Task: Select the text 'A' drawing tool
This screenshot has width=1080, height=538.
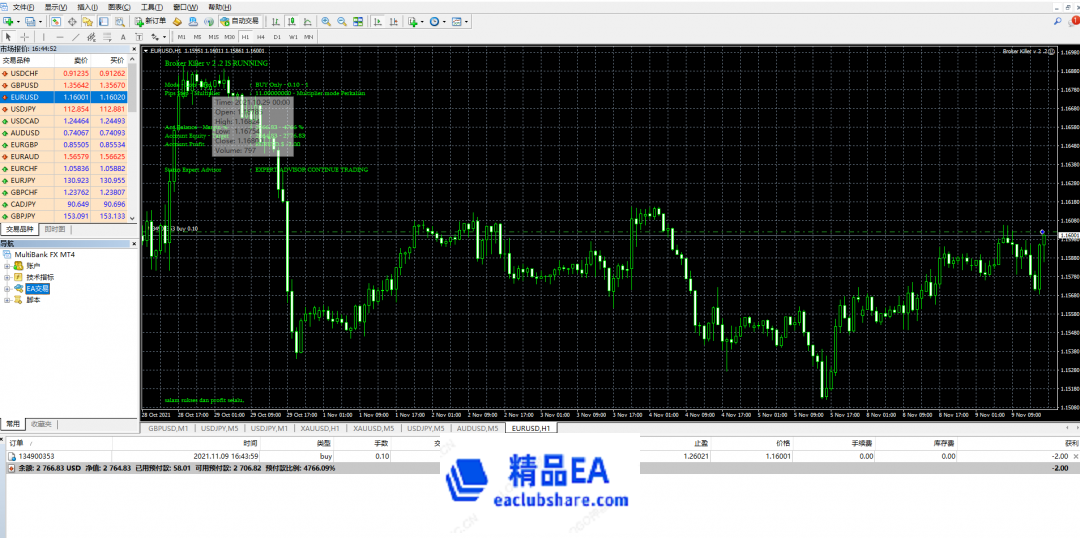Action: (x=123, y=37)
